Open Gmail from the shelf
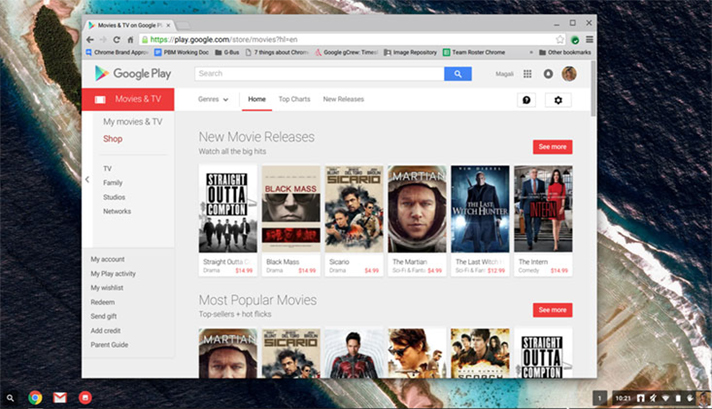This screenshot has width=712, height=409. coord(60,398)
